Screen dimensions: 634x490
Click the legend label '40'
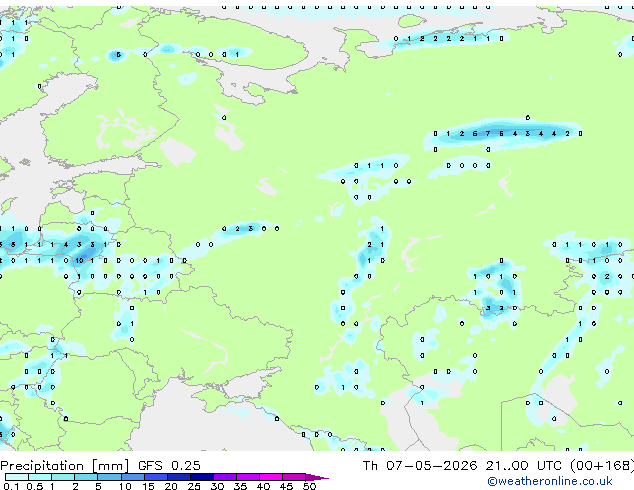coord(263,486)
